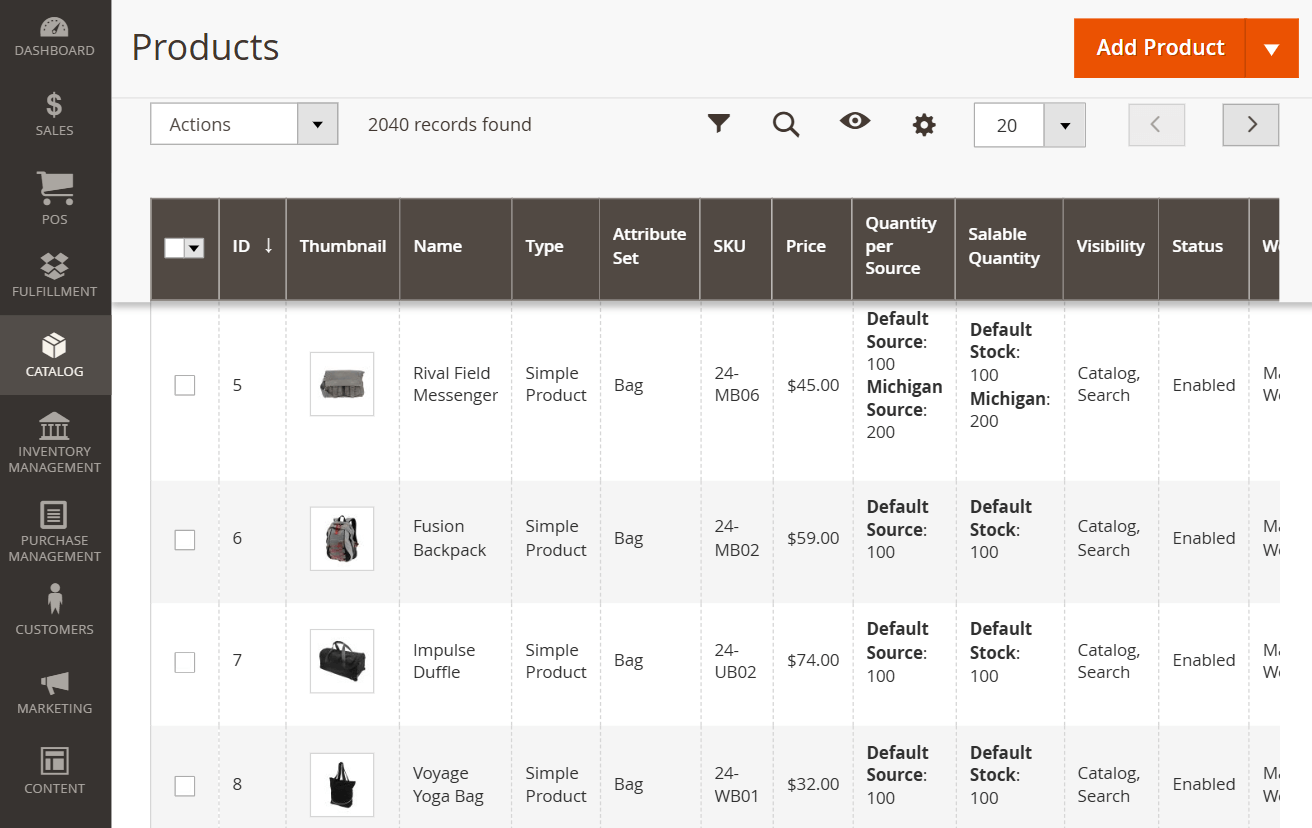Screen dimensions: 1312x828
Task: Open Dashboard from the sidebar
Action: pos(55,37)
